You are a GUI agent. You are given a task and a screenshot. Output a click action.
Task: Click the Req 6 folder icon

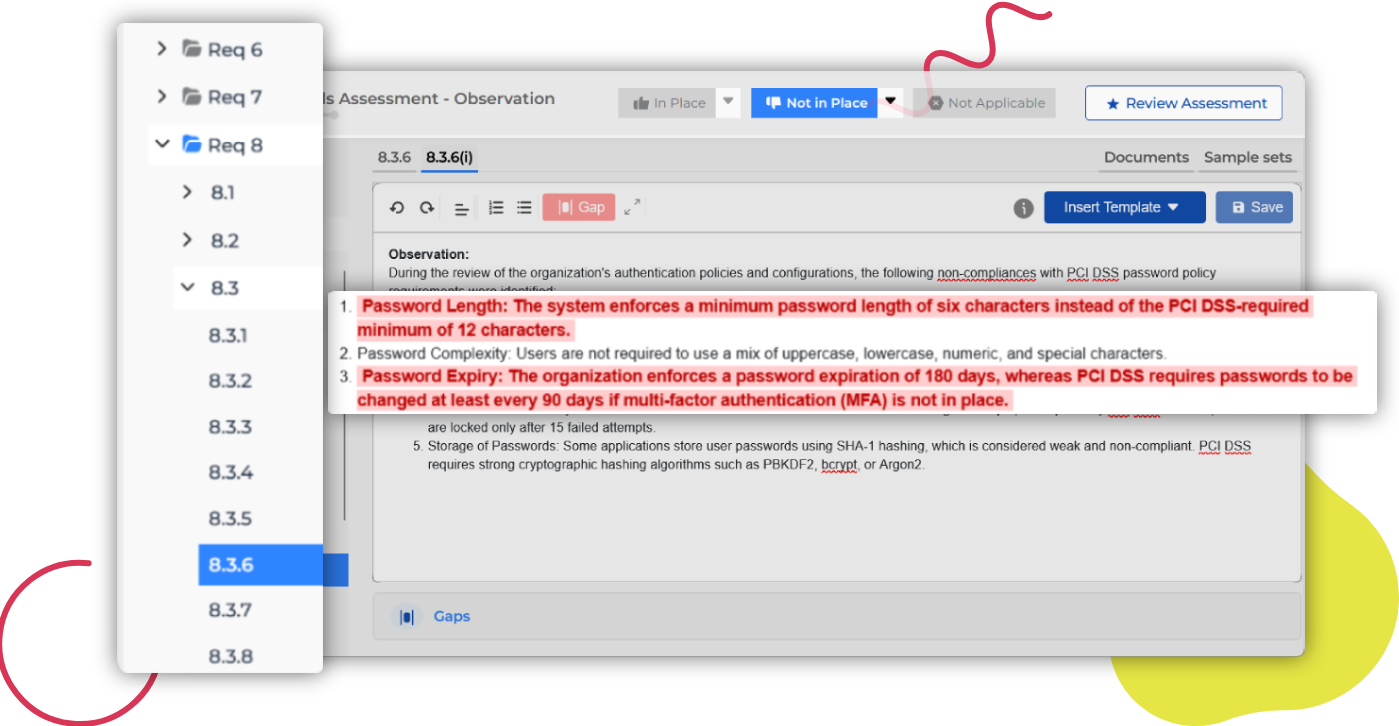191,48
